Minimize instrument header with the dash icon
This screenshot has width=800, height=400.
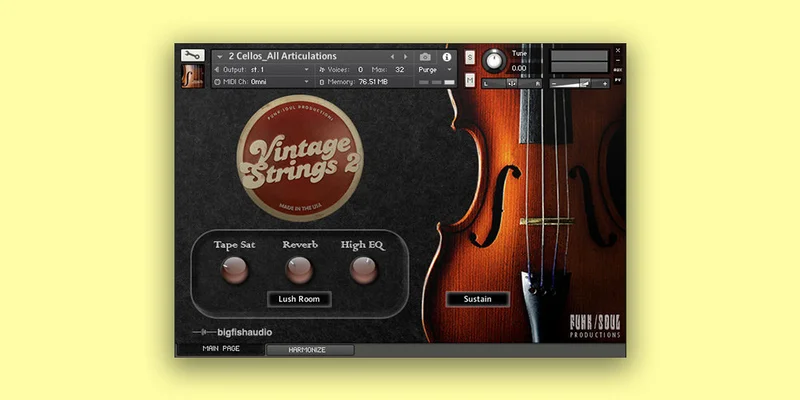coord(618,60)
